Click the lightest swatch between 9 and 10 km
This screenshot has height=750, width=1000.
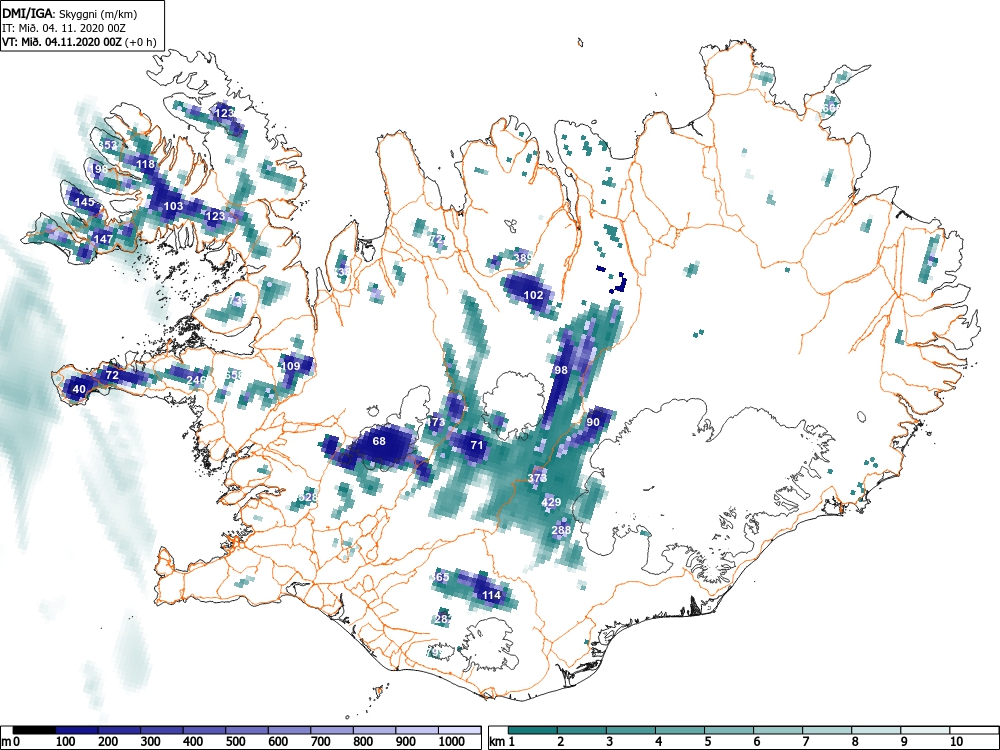pyautogui.click(x=925, y=730)
